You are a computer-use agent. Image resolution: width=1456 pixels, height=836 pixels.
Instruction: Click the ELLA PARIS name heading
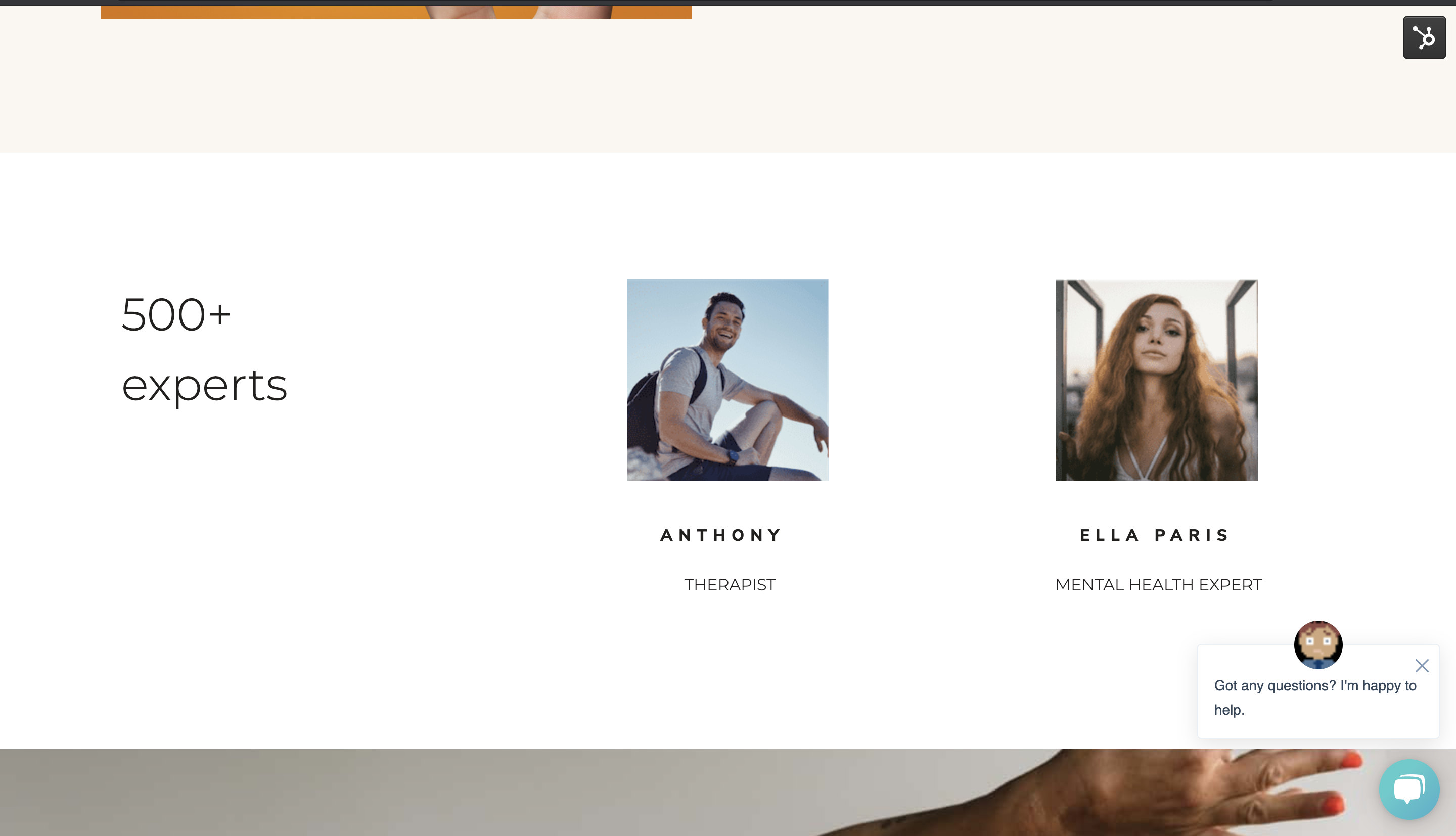(1154, 535)
